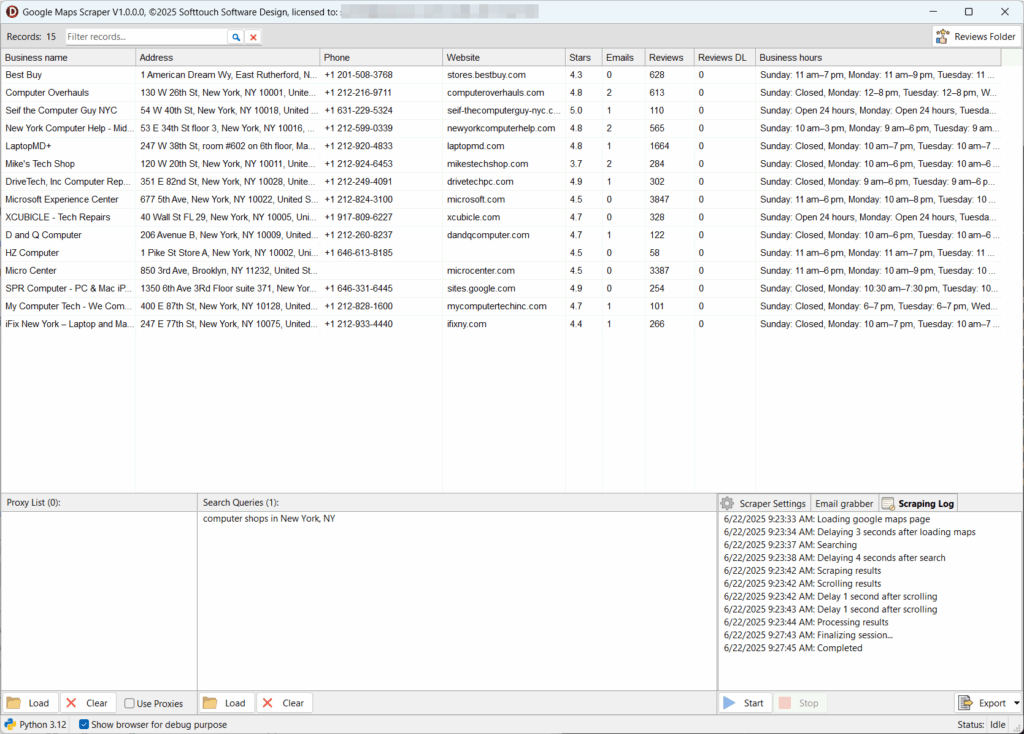Click the Filter records input field
This screenshot has width=1024, height=734.
(x=146, y=37)
